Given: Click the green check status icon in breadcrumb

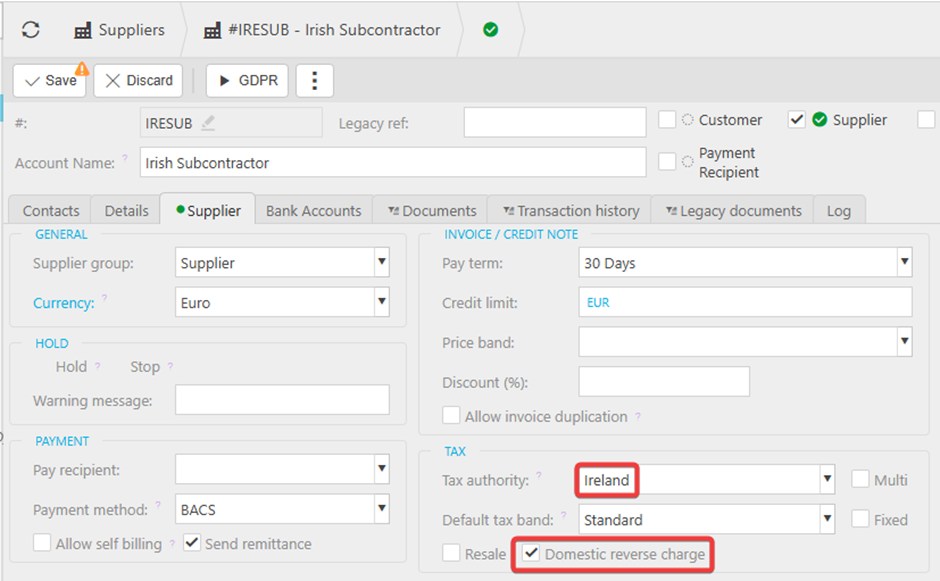Looking at the screenshot, I should coord(490,29).
